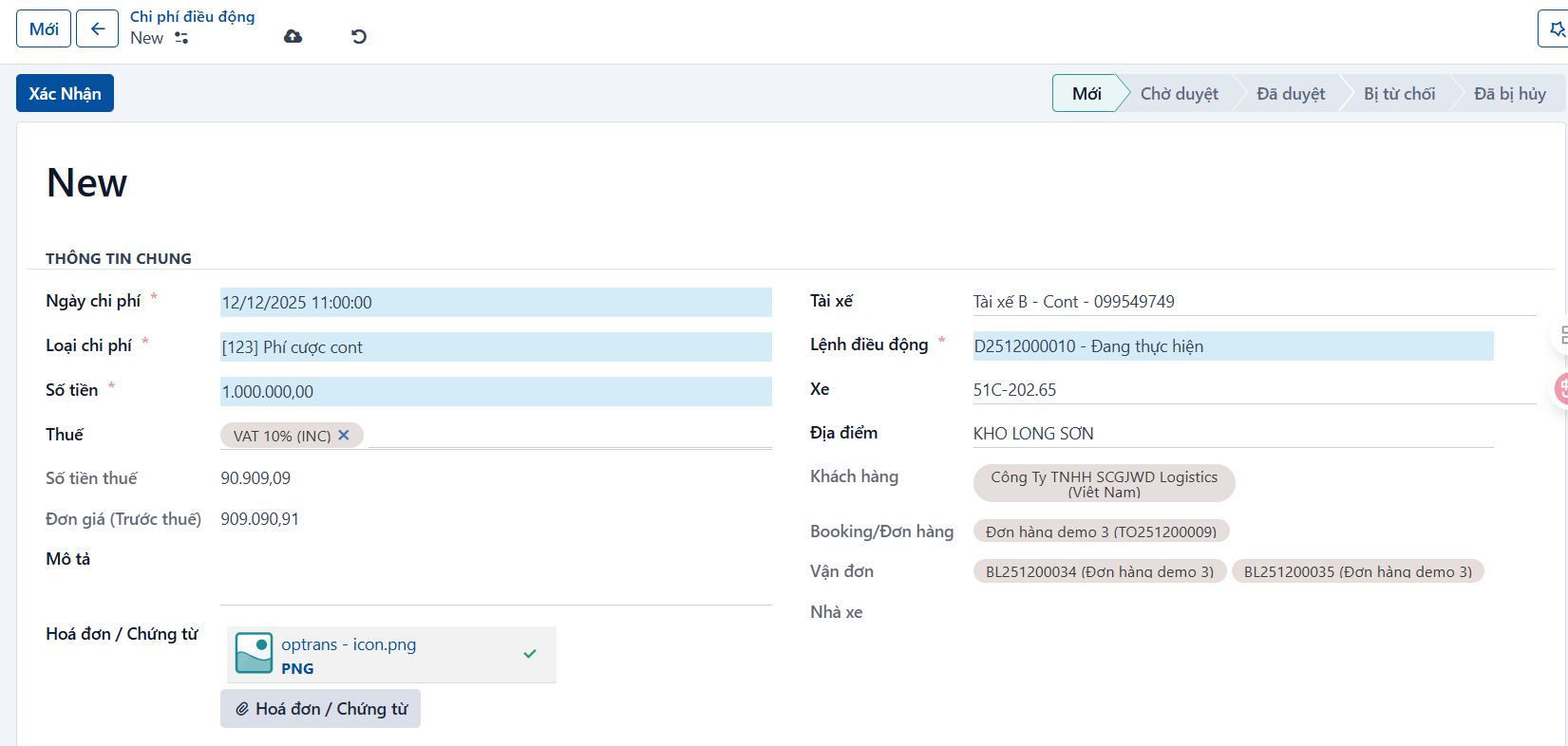The width and height of the screenshot is (1568, 746).
Task: Go to the Chi phí điều động breadcrumb
Action: coord(193,16)
